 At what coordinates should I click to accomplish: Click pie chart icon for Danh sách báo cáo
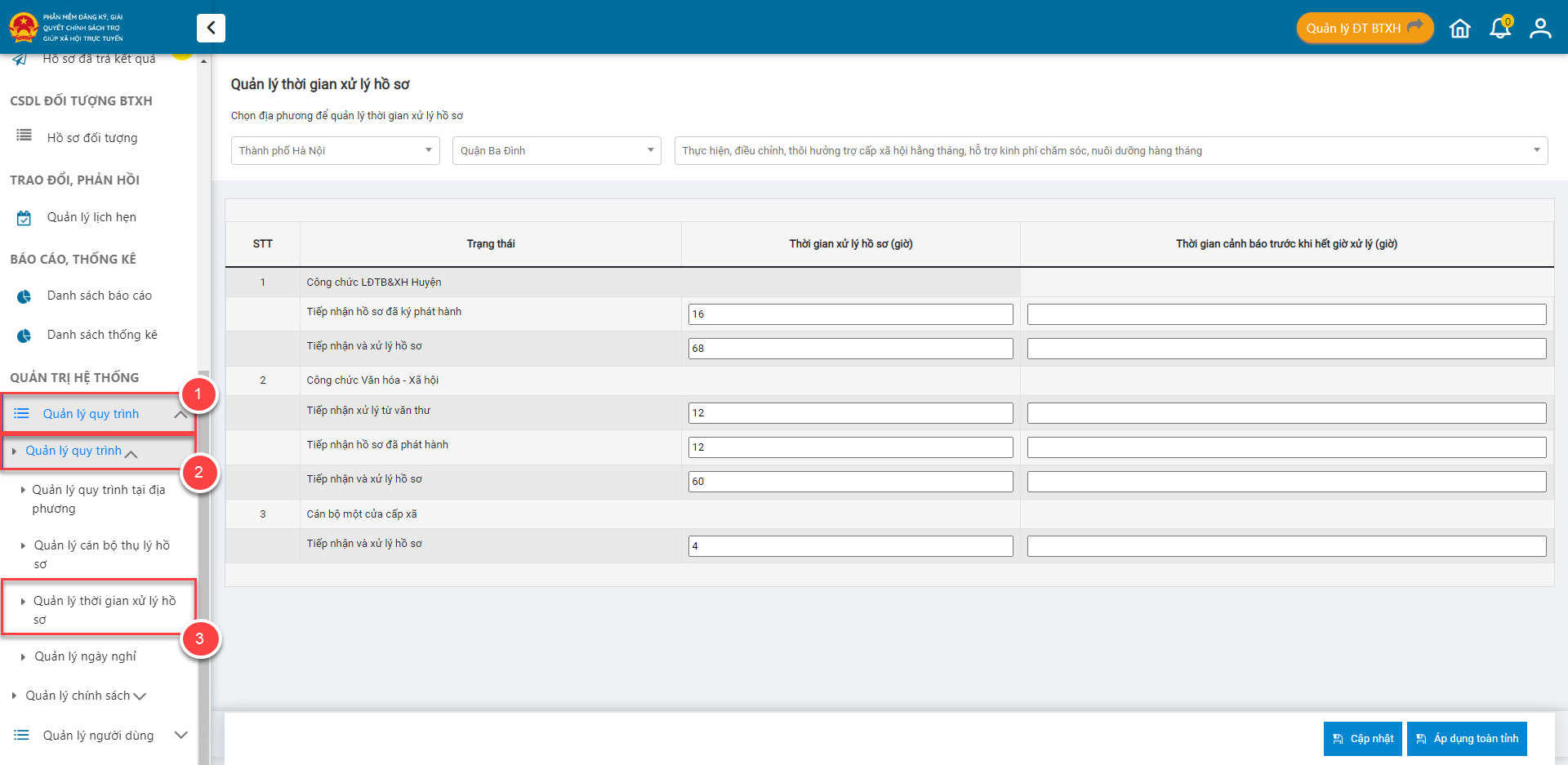(24, 296)
